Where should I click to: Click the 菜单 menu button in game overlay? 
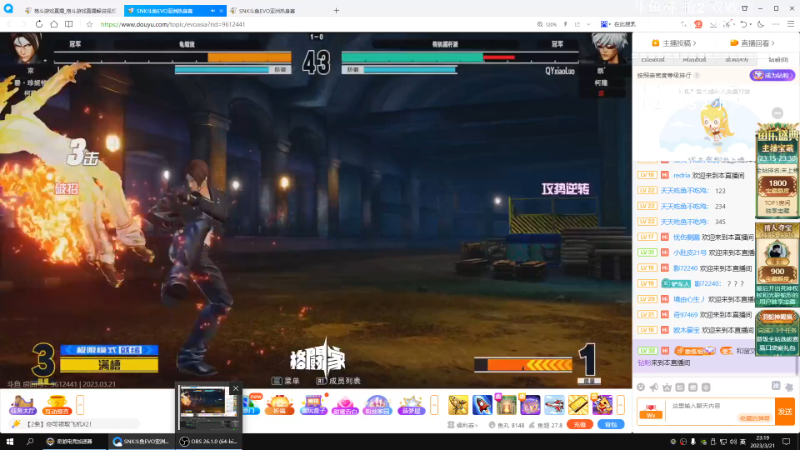point(286,381)
